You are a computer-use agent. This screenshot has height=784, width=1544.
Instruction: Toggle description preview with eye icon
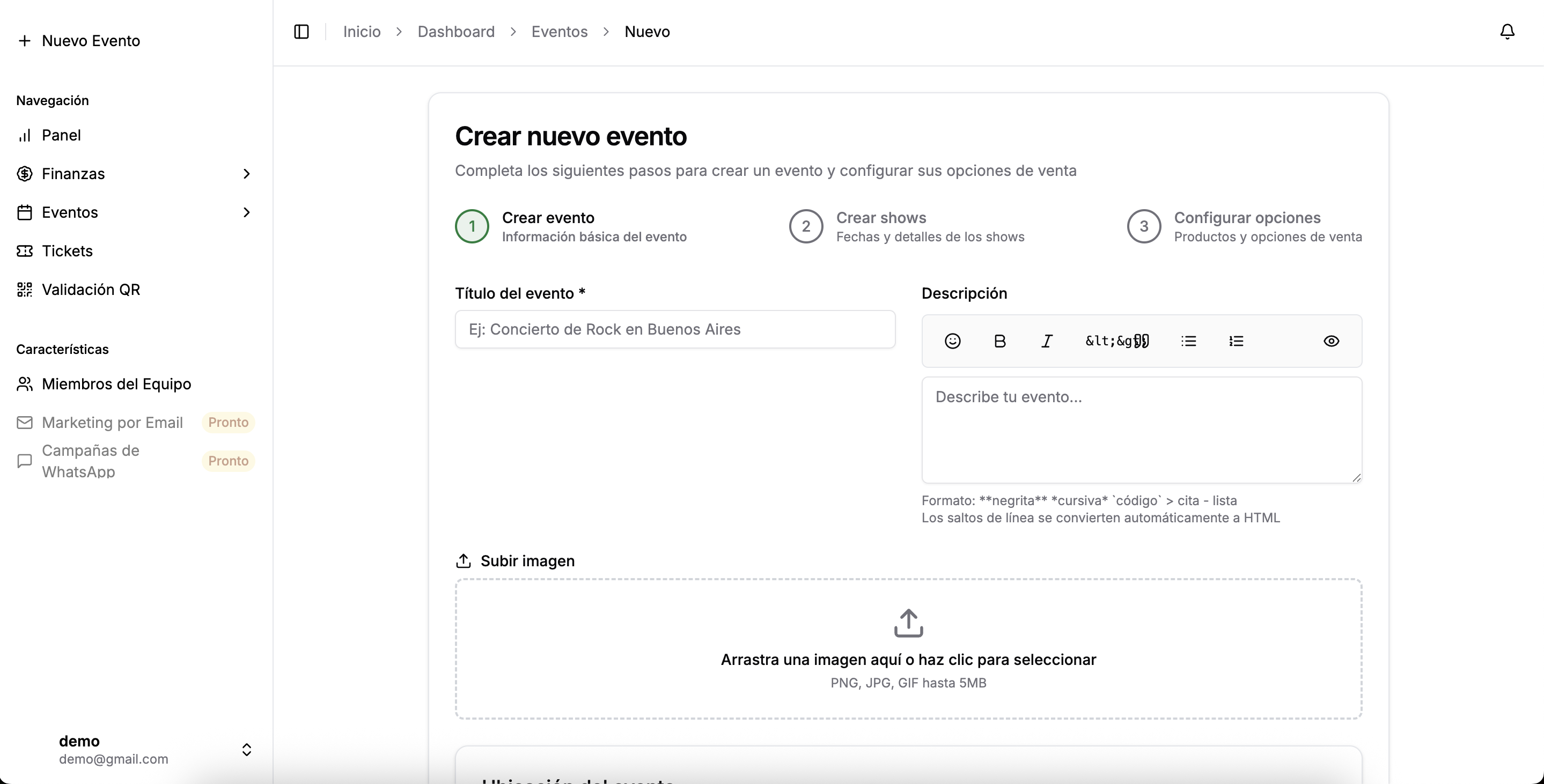tap(1331, 342)
